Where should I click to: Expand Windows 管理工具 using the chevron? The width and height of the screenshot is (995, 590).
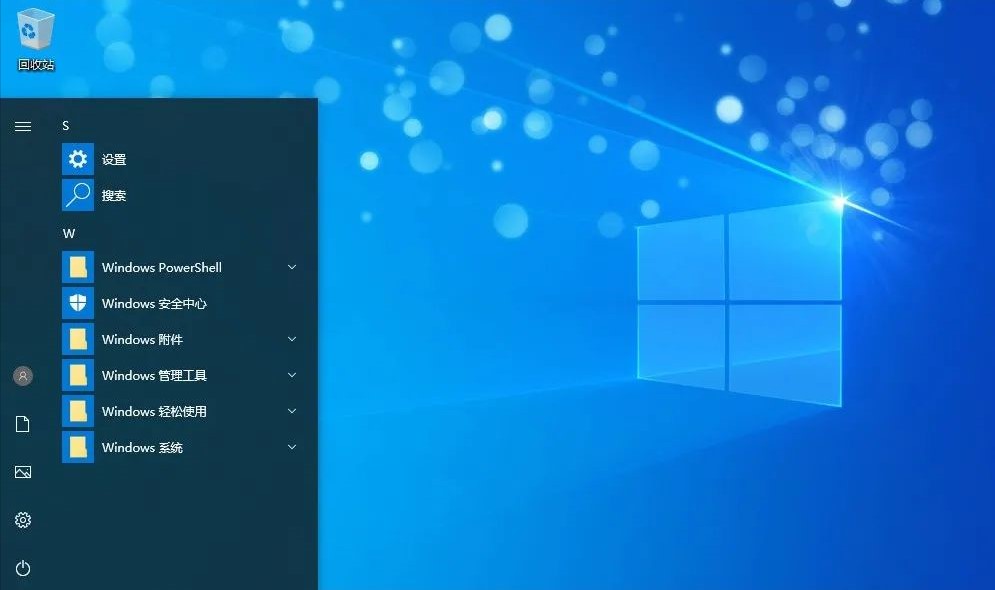pyautogui.click(x=291, y=375)
